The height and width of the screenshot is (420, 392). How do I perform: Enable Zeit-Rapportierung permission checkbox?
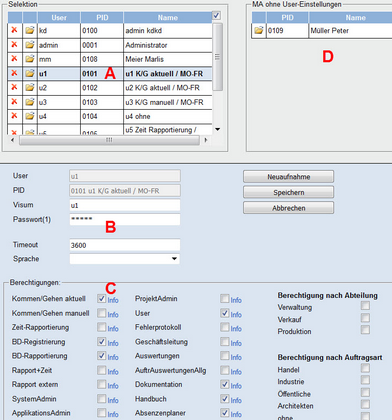(x=102, y=327)
